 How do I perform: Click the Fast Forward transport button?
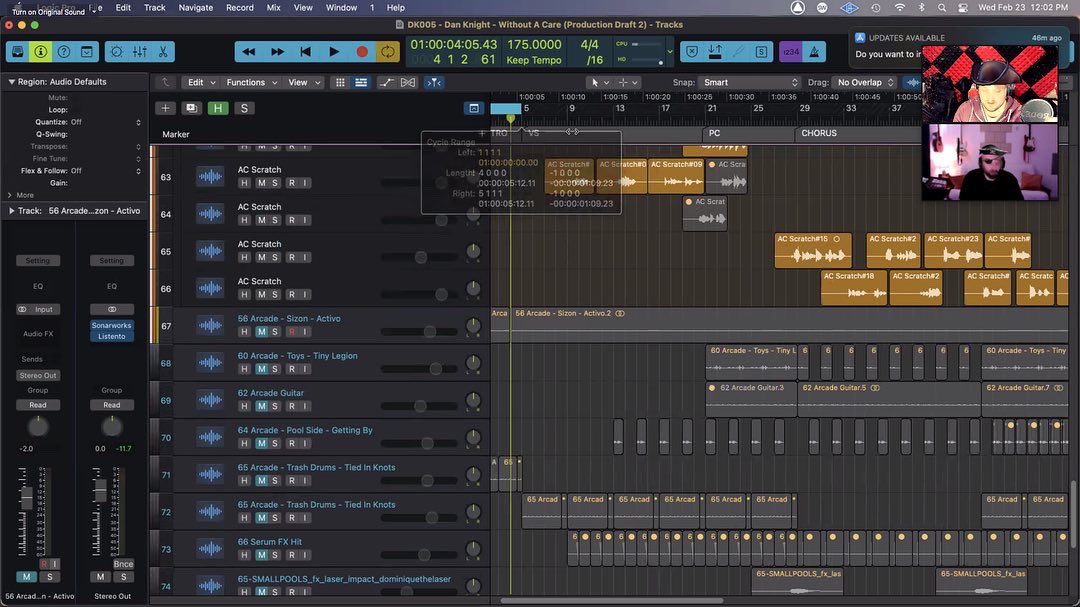tap(277, 52)
